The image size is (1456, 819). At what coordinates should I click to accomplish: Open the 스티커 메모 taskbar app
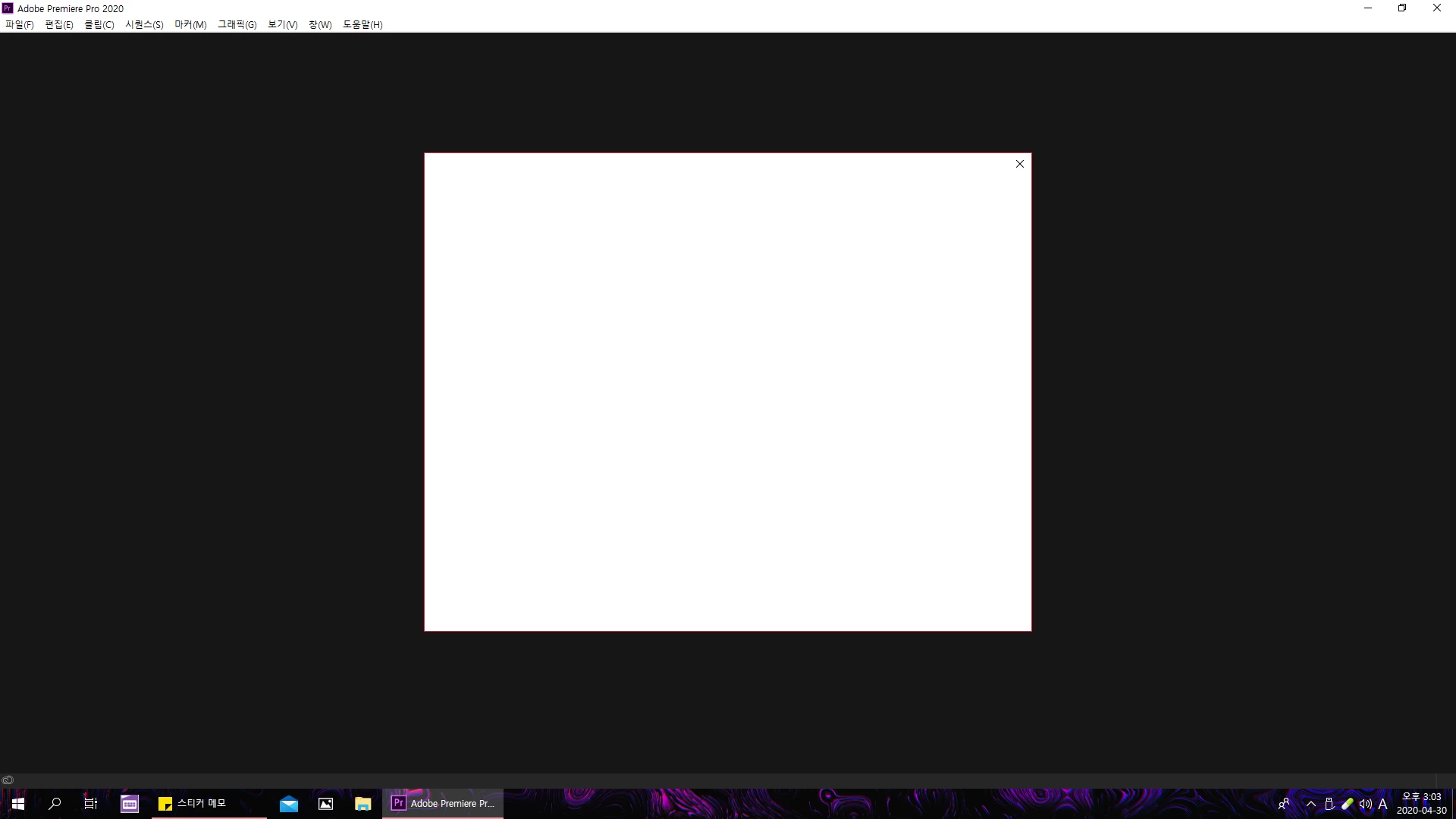point(193,803)
